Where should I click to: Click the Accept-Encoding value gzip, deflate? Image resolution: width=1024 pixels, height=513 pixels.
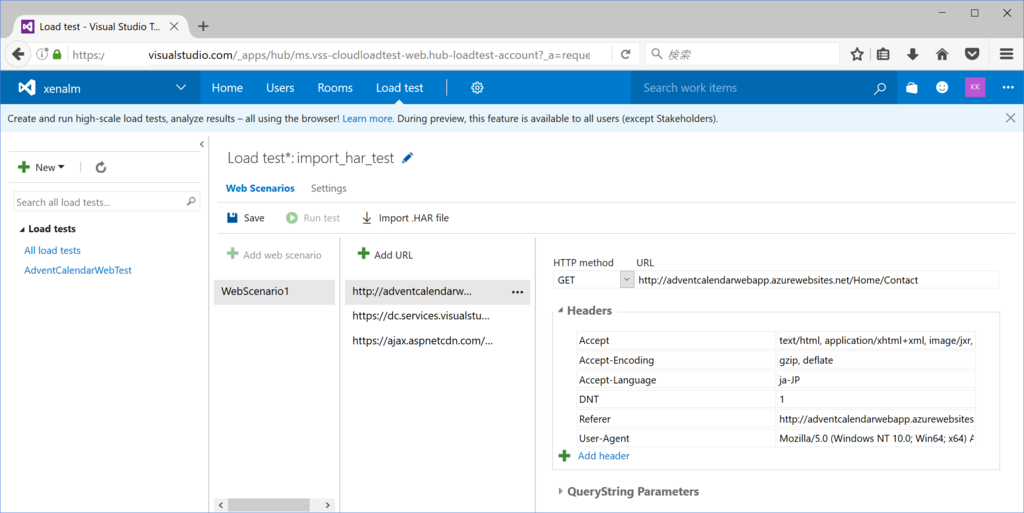876,360
